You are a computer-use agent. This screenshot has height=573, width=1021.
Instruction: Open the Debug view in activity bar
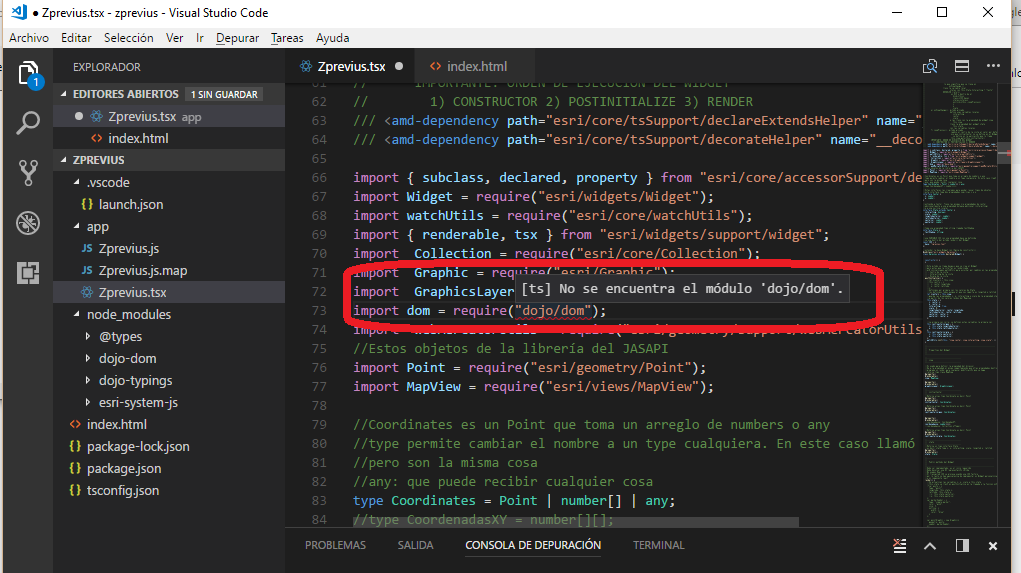(28, 223)
